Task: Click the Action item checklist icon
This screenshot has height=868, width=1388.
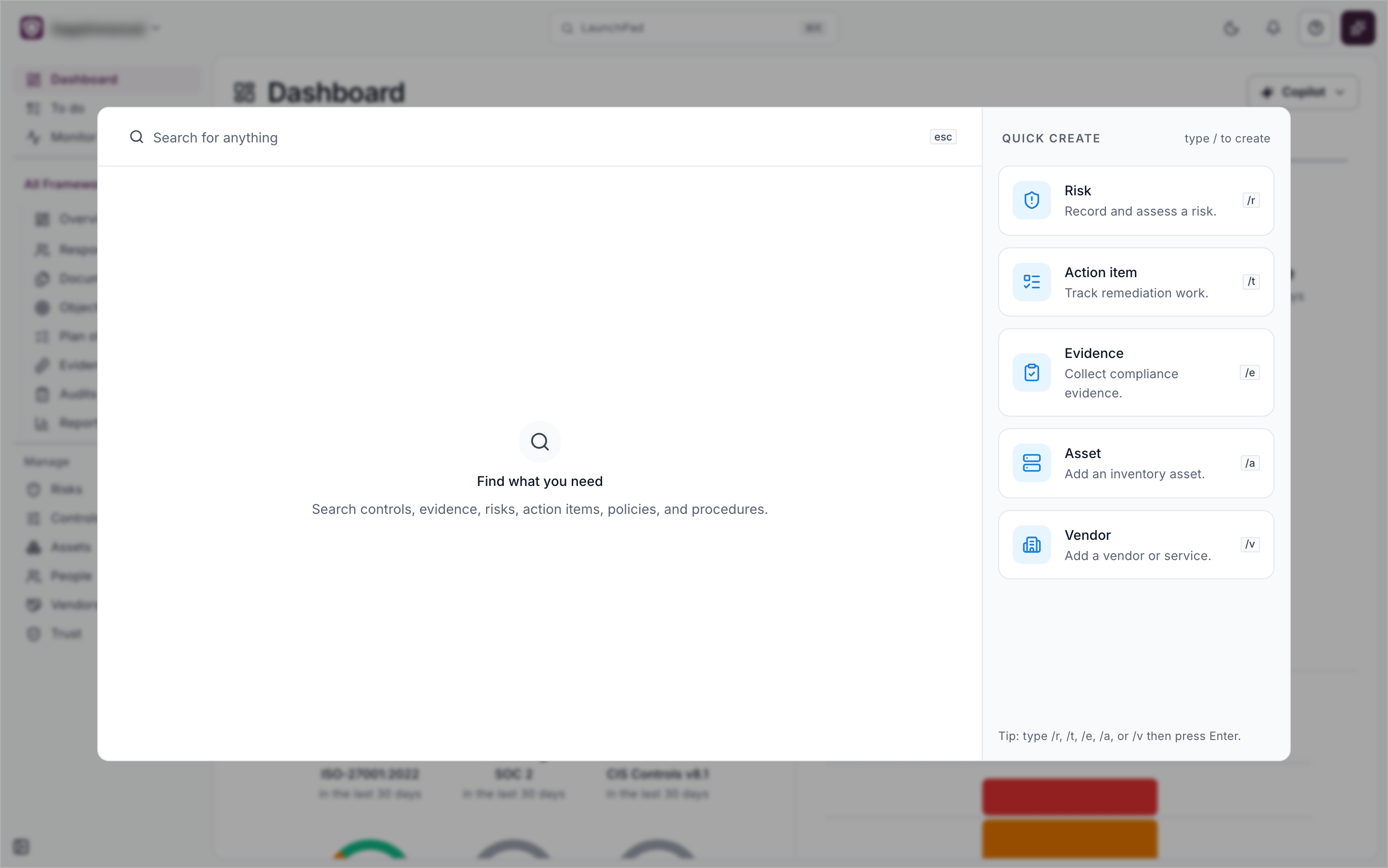Action: click(x=1031, y=282)
